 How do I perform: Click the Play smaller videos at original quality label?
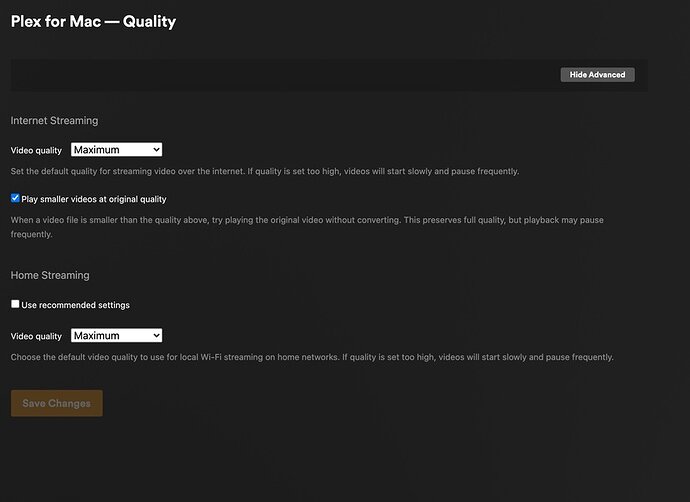94,199
